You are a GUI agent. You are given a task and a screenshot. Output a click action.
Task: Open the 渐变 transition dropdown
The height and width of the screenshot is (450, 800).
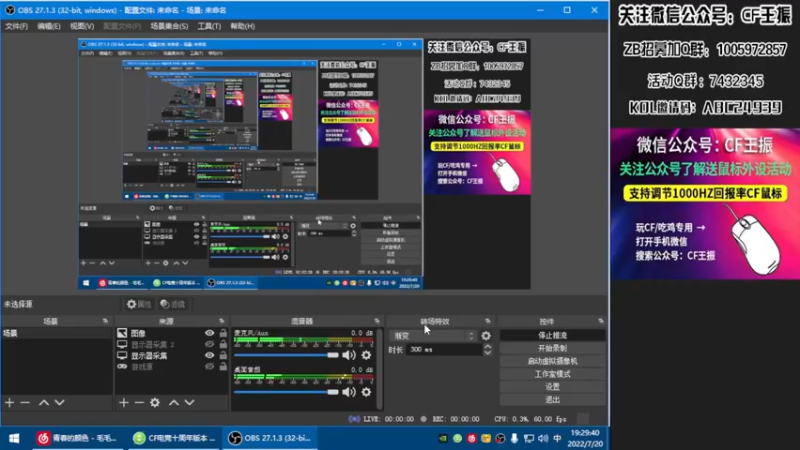[x=433, y=336]
